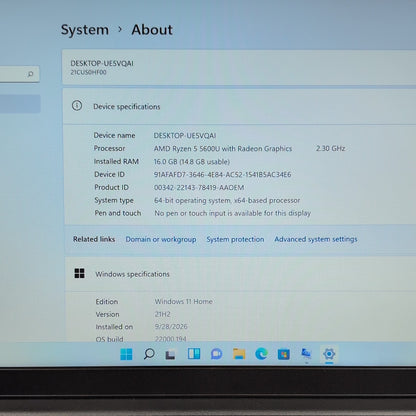Click the No pen or touch input text
The image size is (416, 416).
pyautogui.click(x=233, y=213)
